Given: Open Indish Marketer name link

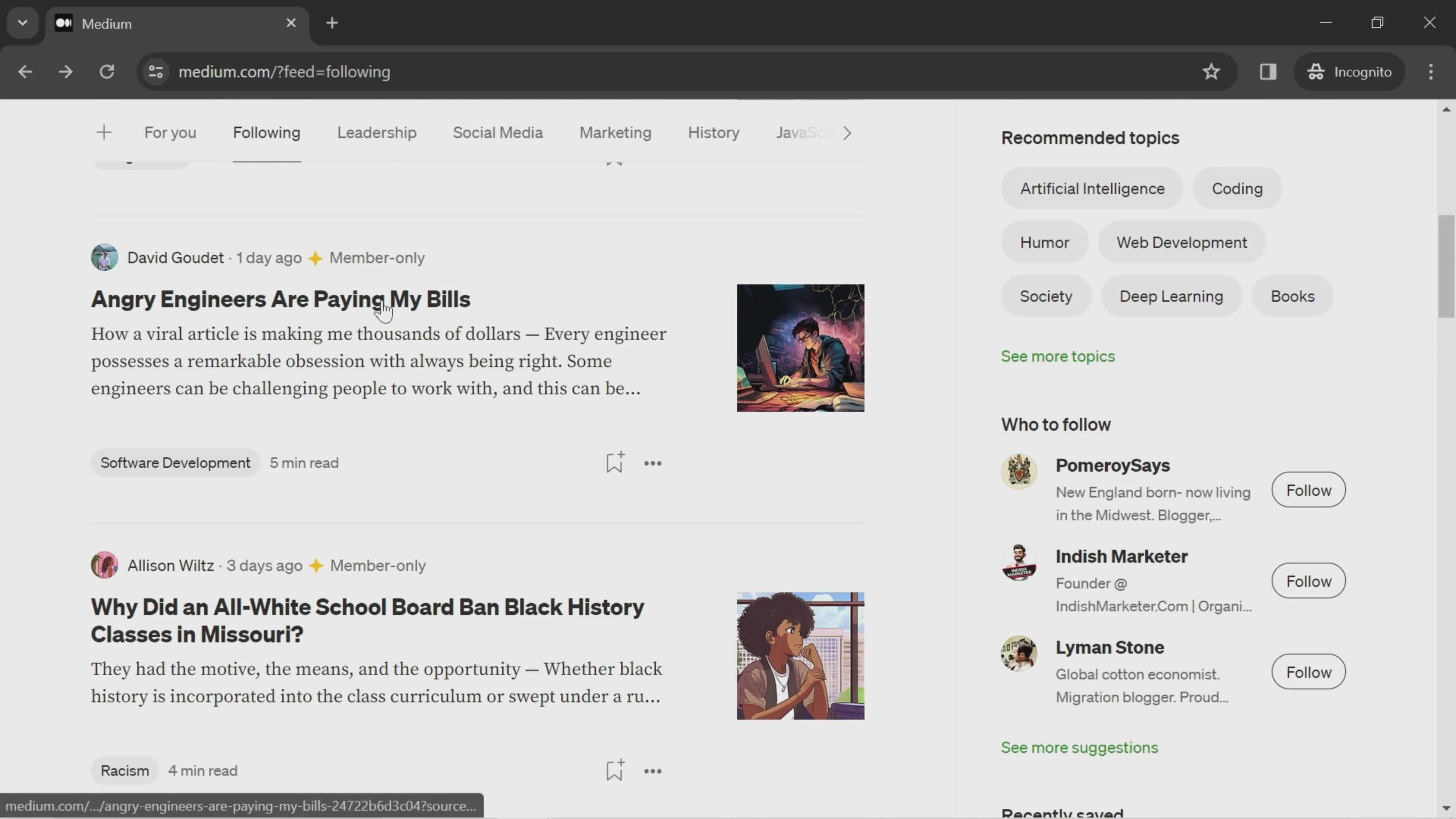Looking at the screenshot, I should (x=1122, y=556).
